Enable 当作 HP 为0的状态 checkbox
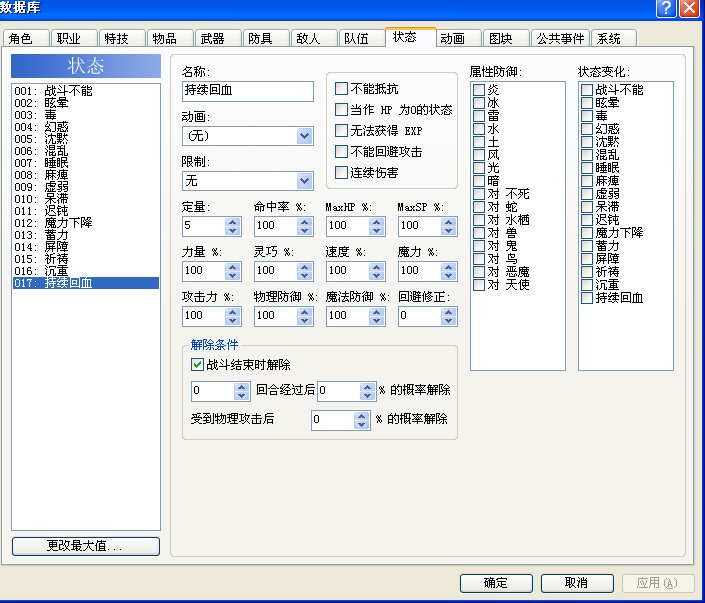This screenshot has width=705, height=603. [341, 109]
